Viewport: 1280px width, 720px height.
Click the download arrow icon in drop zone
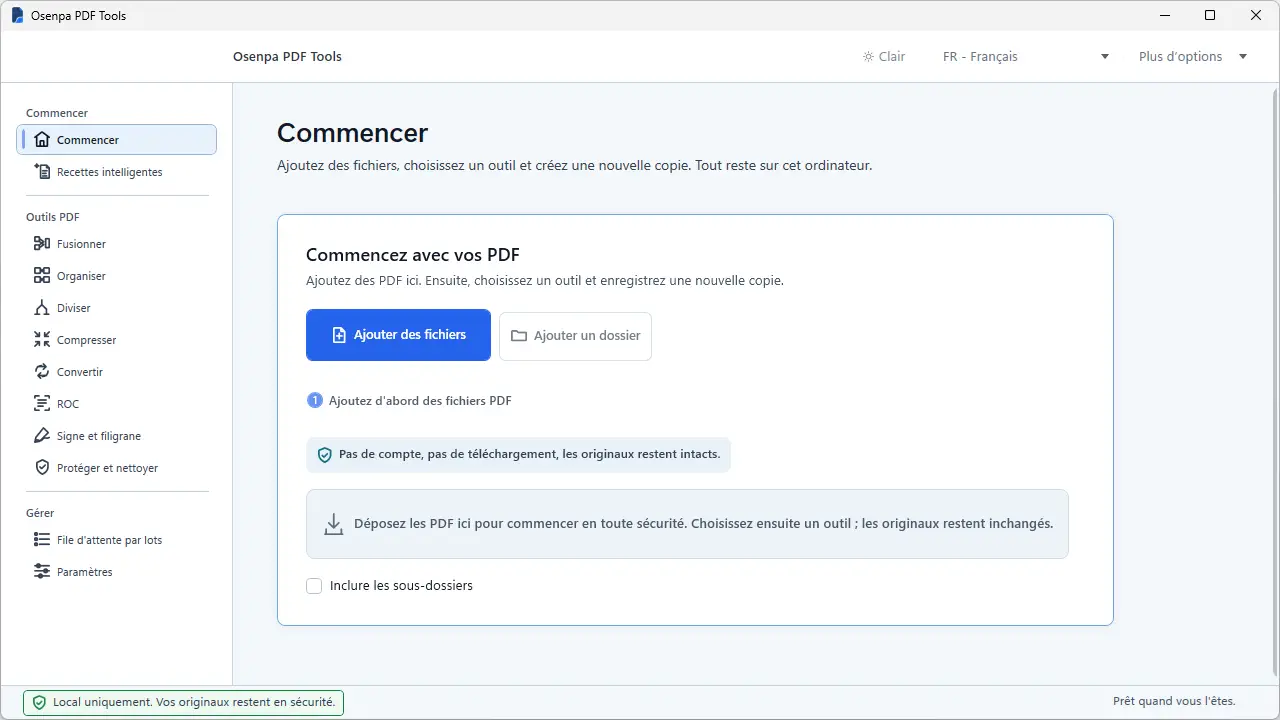tap(334, 524)
